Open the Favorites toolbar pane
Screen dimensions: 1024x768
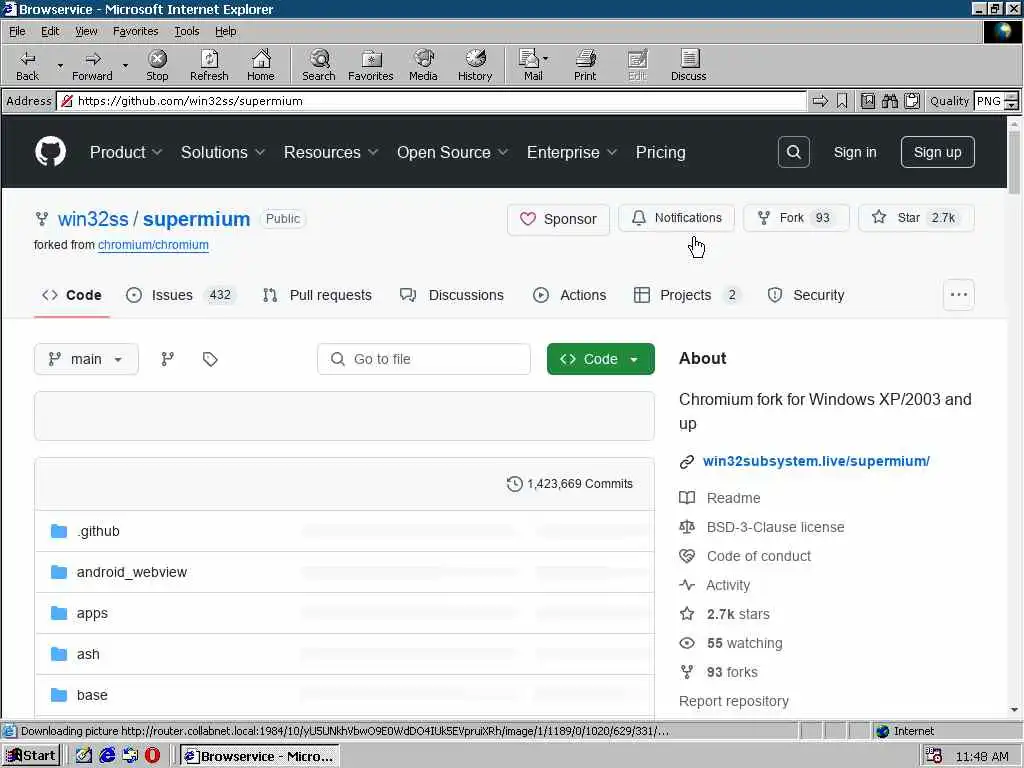coord(371,65)
